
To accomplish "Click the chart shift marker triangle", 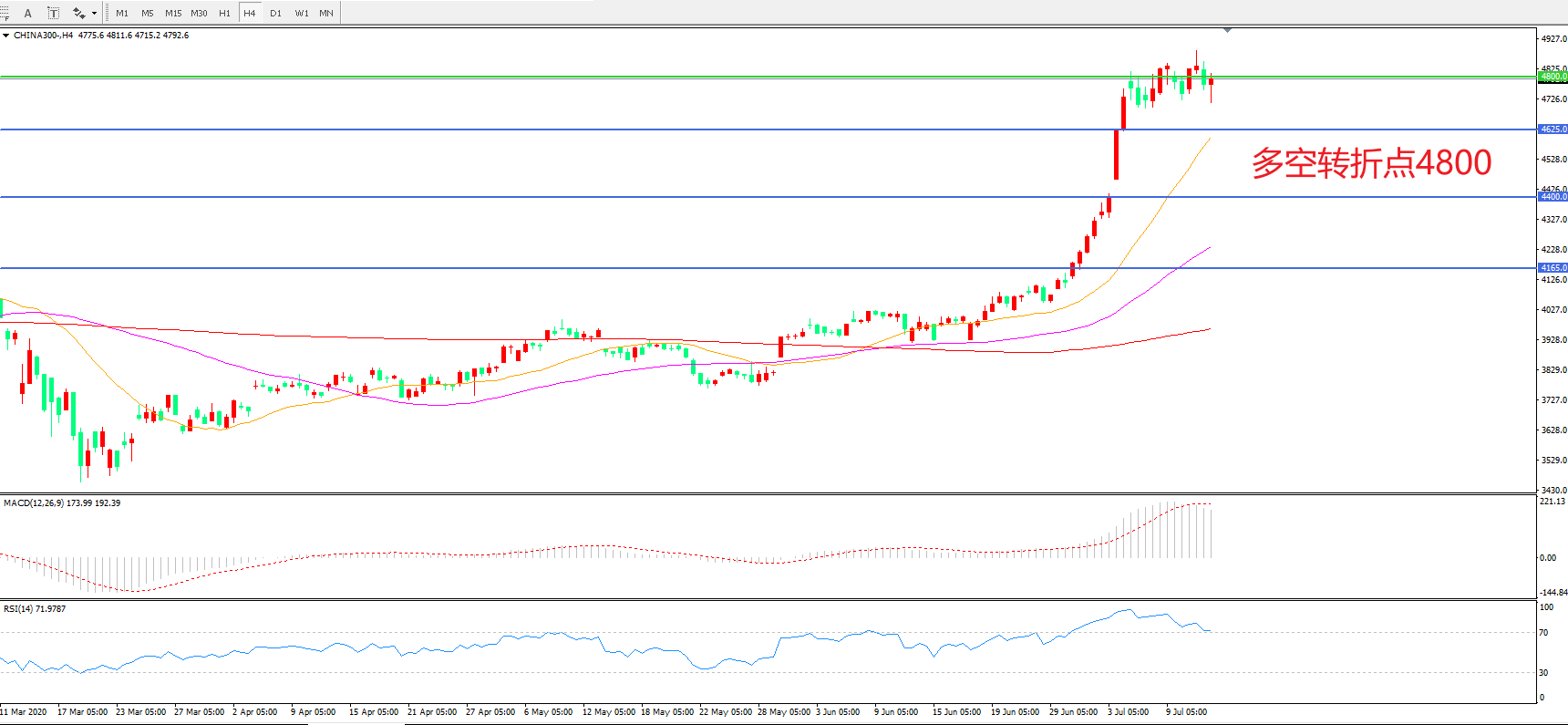I will tap(1228, 31).
